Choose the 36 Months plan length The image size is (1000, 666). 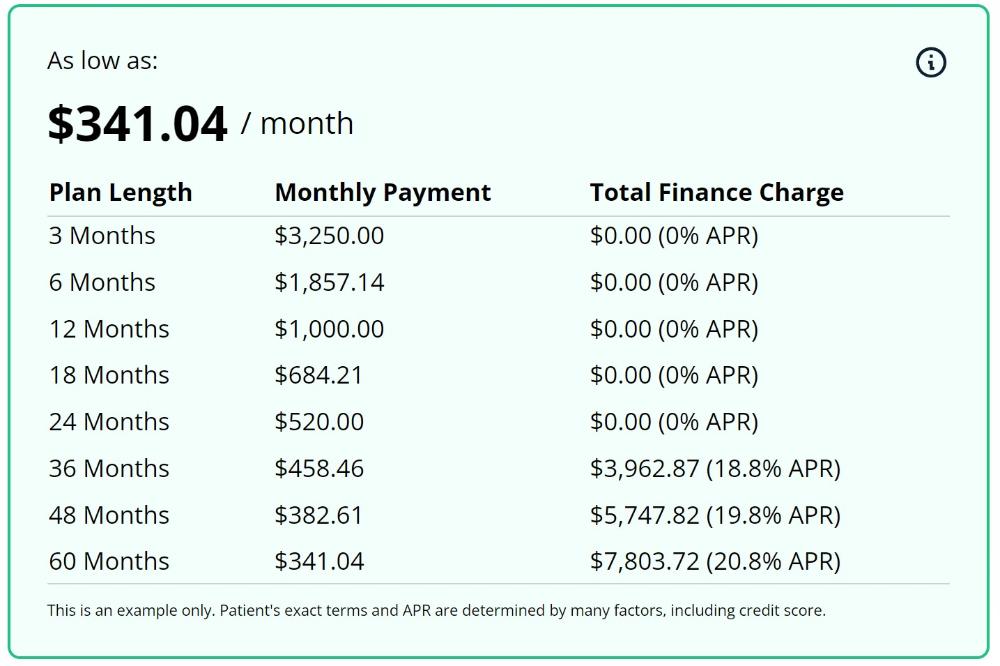(109, 468)
